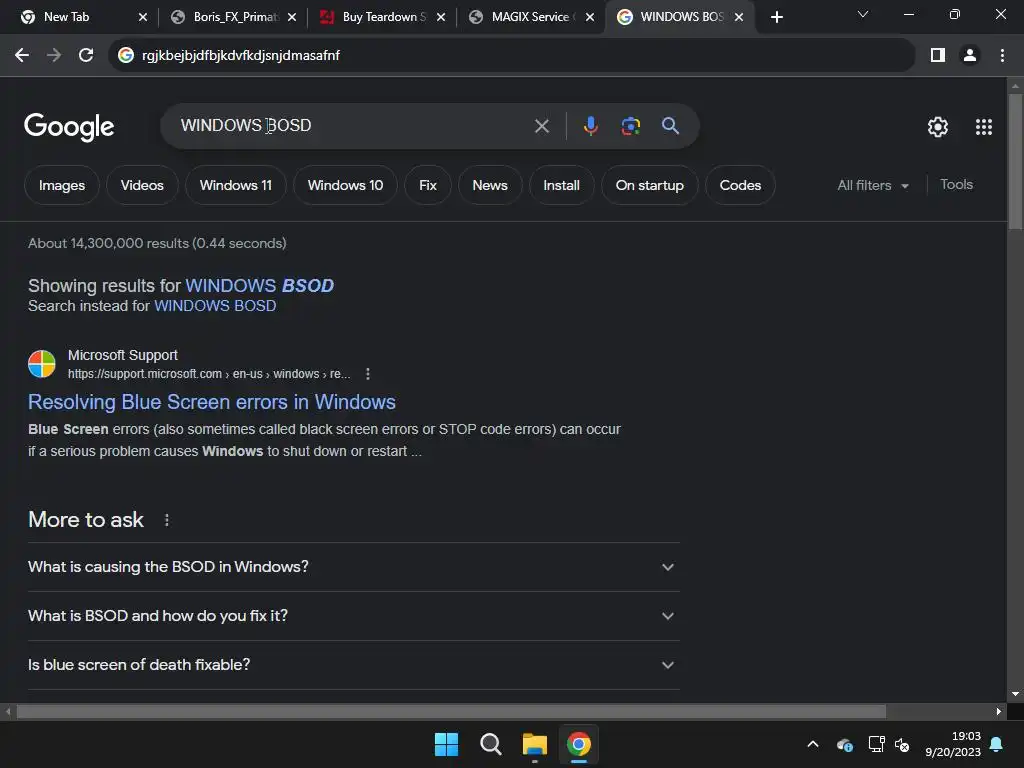Reload the current page
This screenshot has height=768, width=1024.
point(86,56)
